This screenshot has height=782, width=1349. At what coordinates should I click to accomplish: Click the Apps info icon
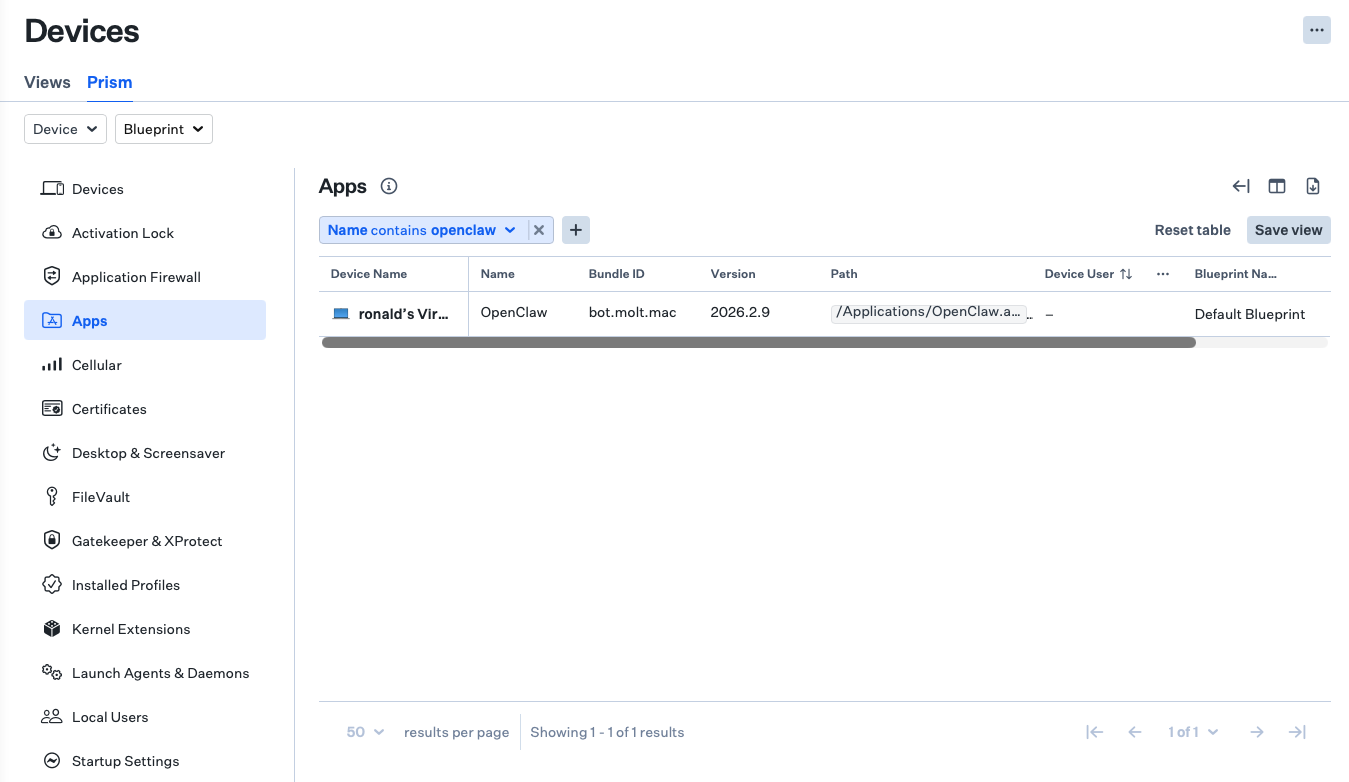click(x=390, y=186)
